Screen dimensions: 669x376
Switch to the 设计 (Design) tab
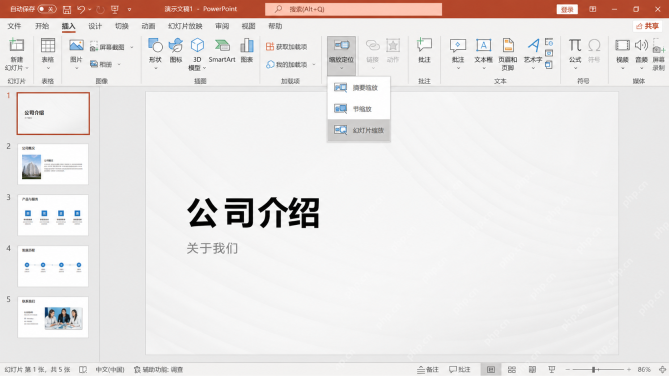(95, 26)
